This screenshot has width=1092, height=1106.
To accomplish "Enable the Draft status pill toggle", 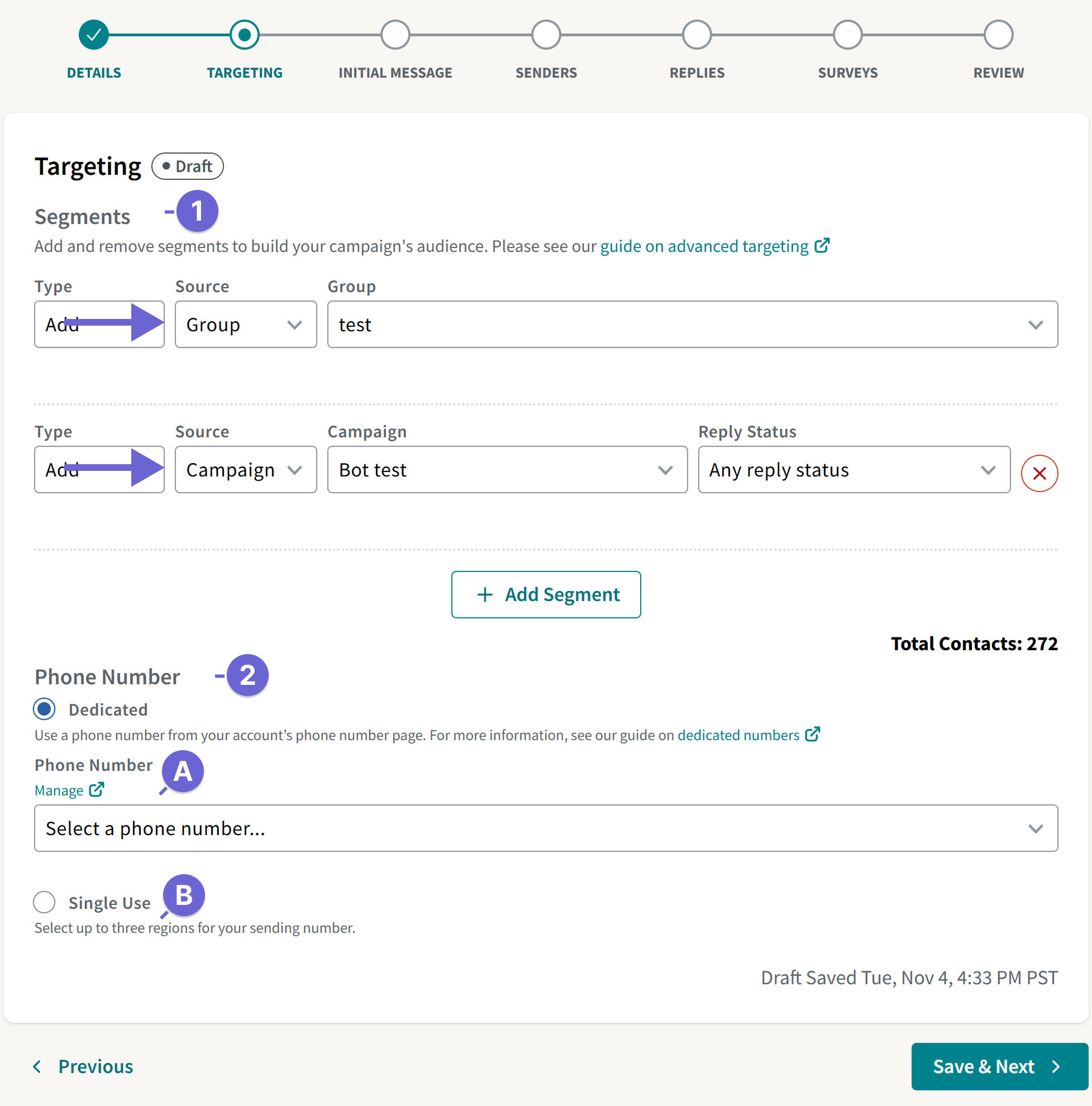I will pos(187,166).
